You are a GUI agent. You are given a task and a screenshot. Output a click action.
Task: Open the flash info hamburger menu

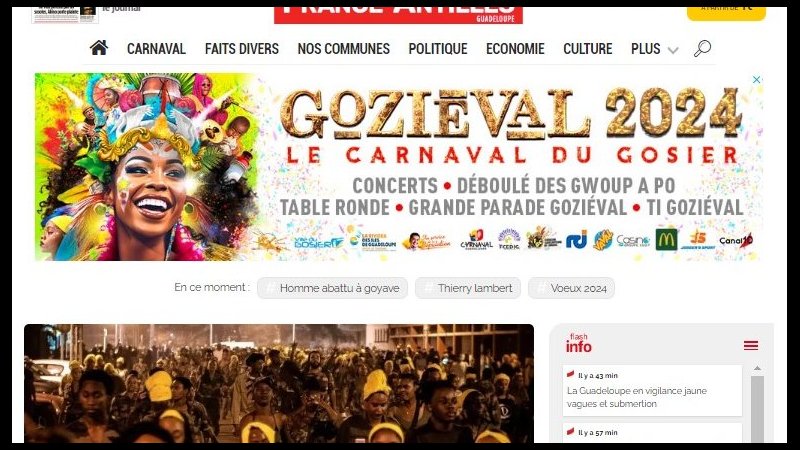coord(751,346)
